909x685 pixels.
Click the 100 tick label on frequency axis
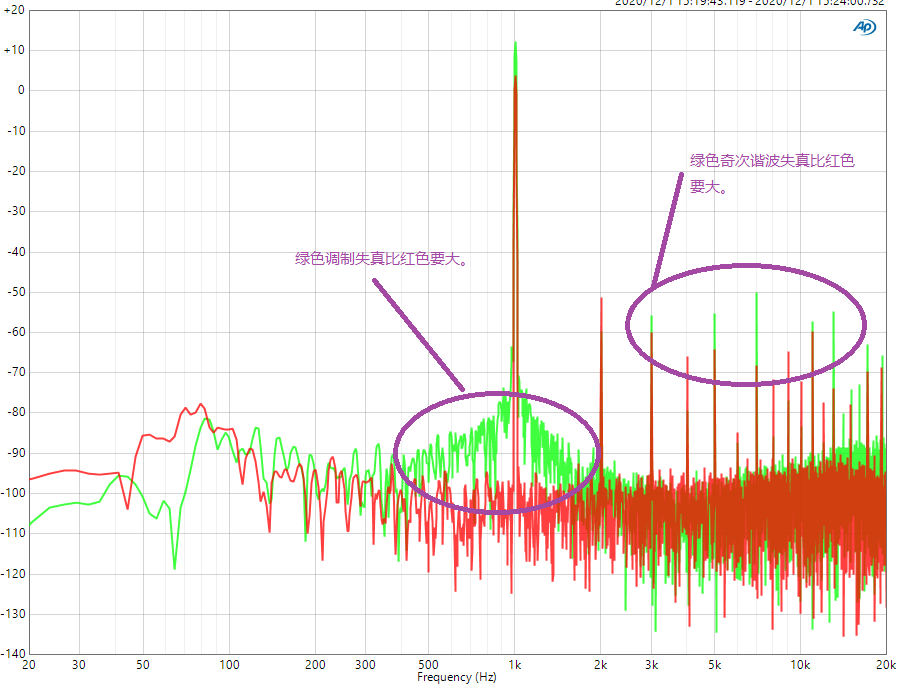[229, 665]
